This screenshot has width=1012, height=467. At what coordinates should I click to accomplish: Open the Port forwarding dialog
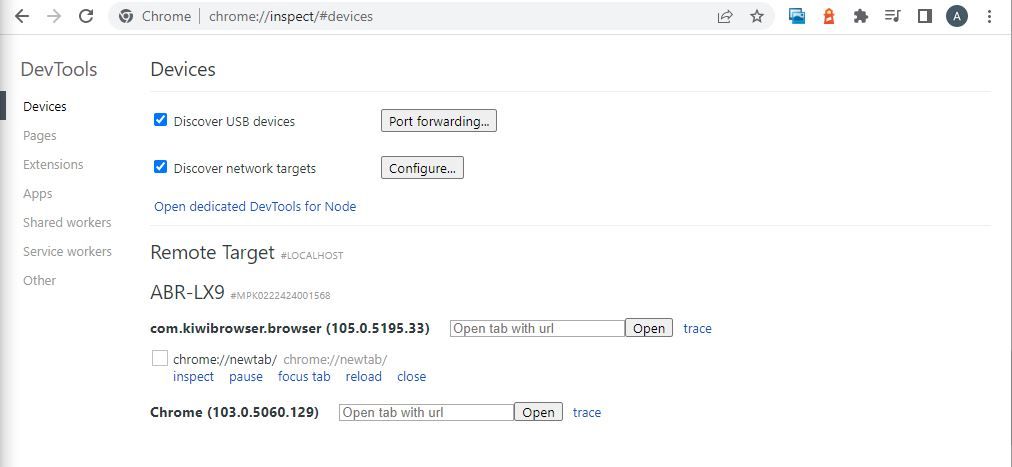point(439,121)
